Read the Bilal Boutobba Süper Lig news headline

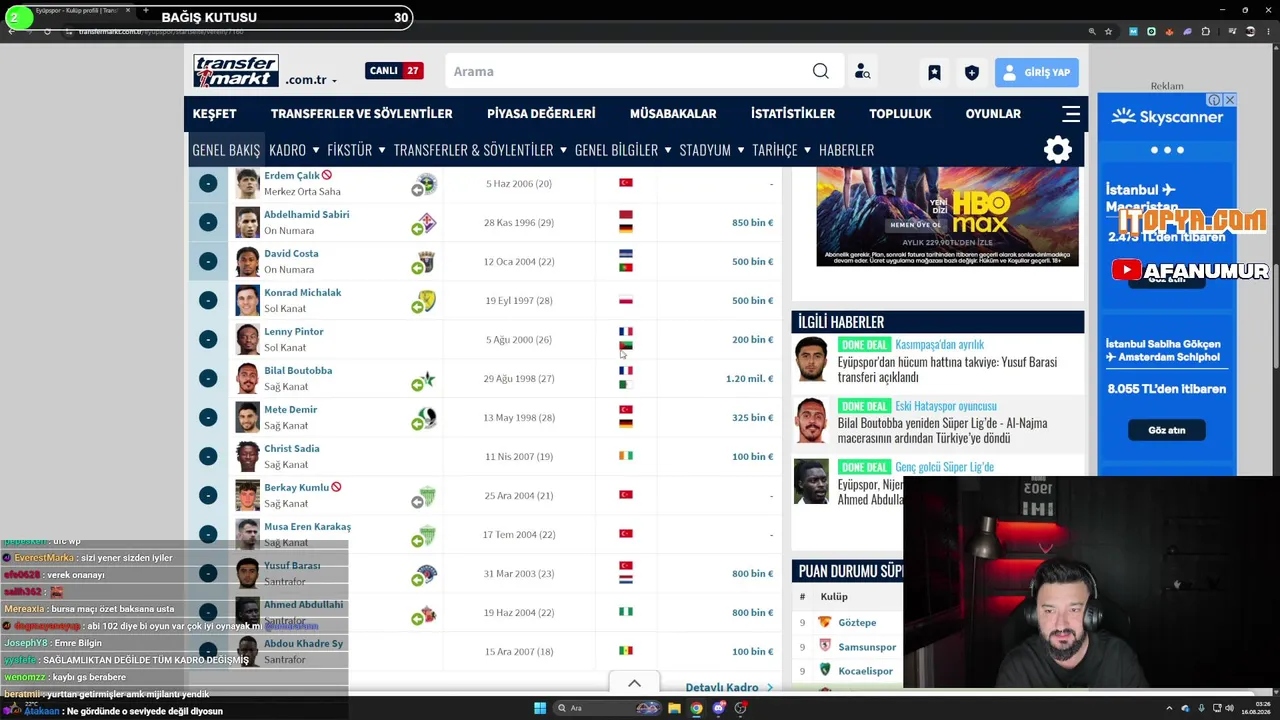943,430
